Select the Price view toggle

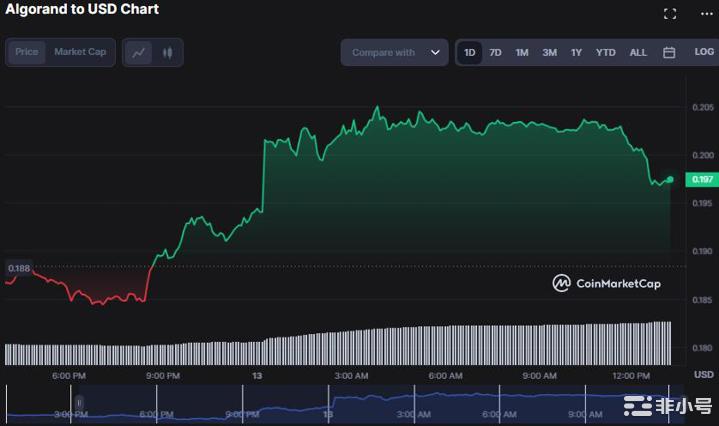pyautogui.click(x=27, y=52)
